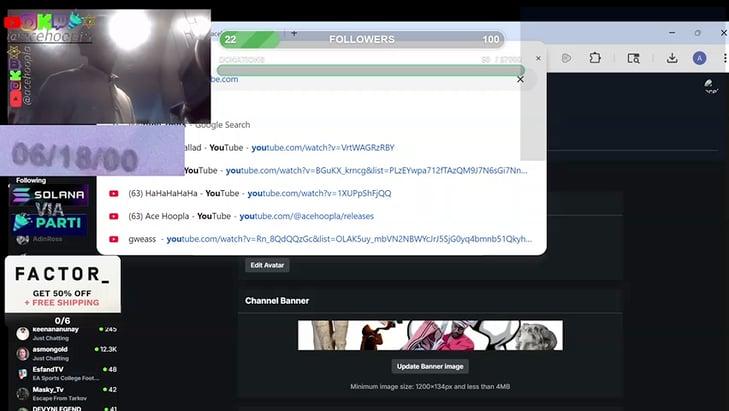The image size is (729, 411).
Task: Remove the highlighted address bar suggestion
Action: pos(520,80)
